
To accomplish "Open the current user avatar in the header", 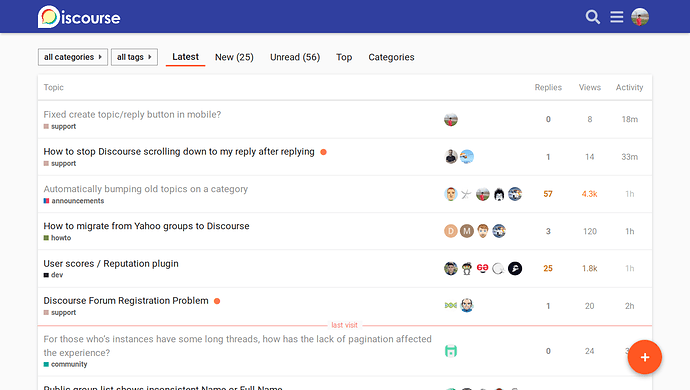I will tap(640, 17).
